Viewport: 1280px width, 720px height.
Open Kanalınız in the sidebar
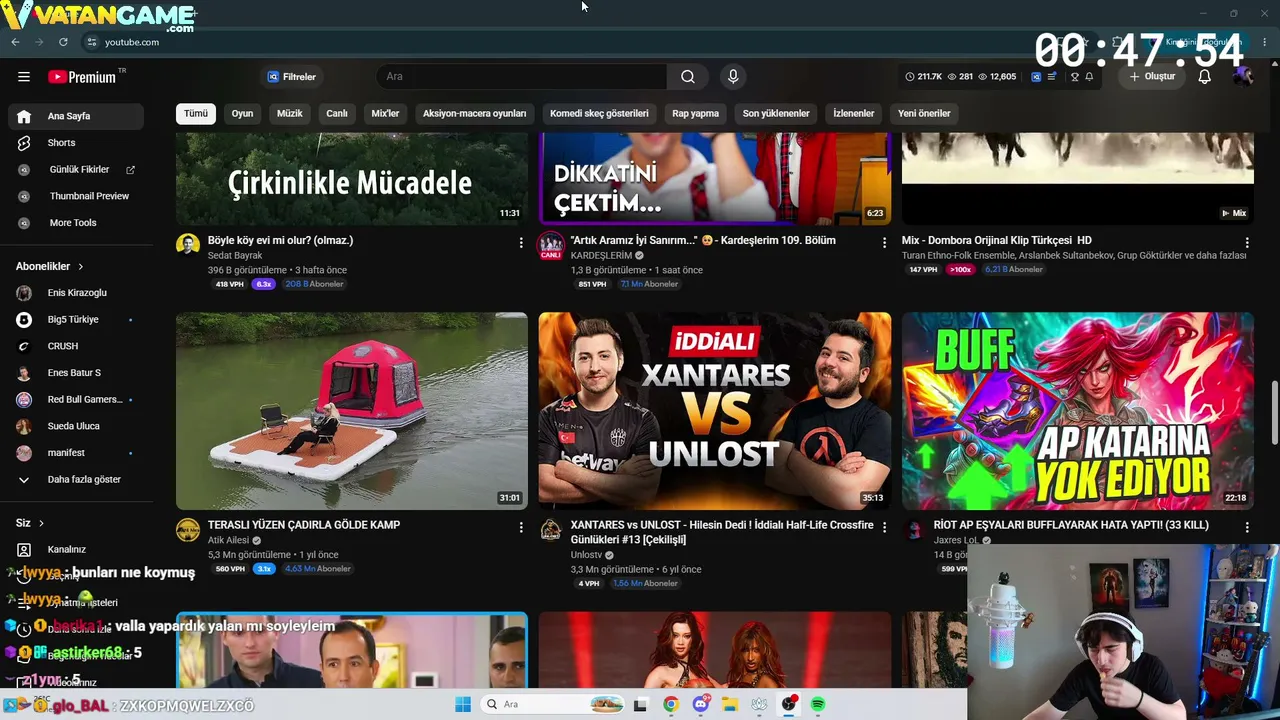tap(76, 549)
